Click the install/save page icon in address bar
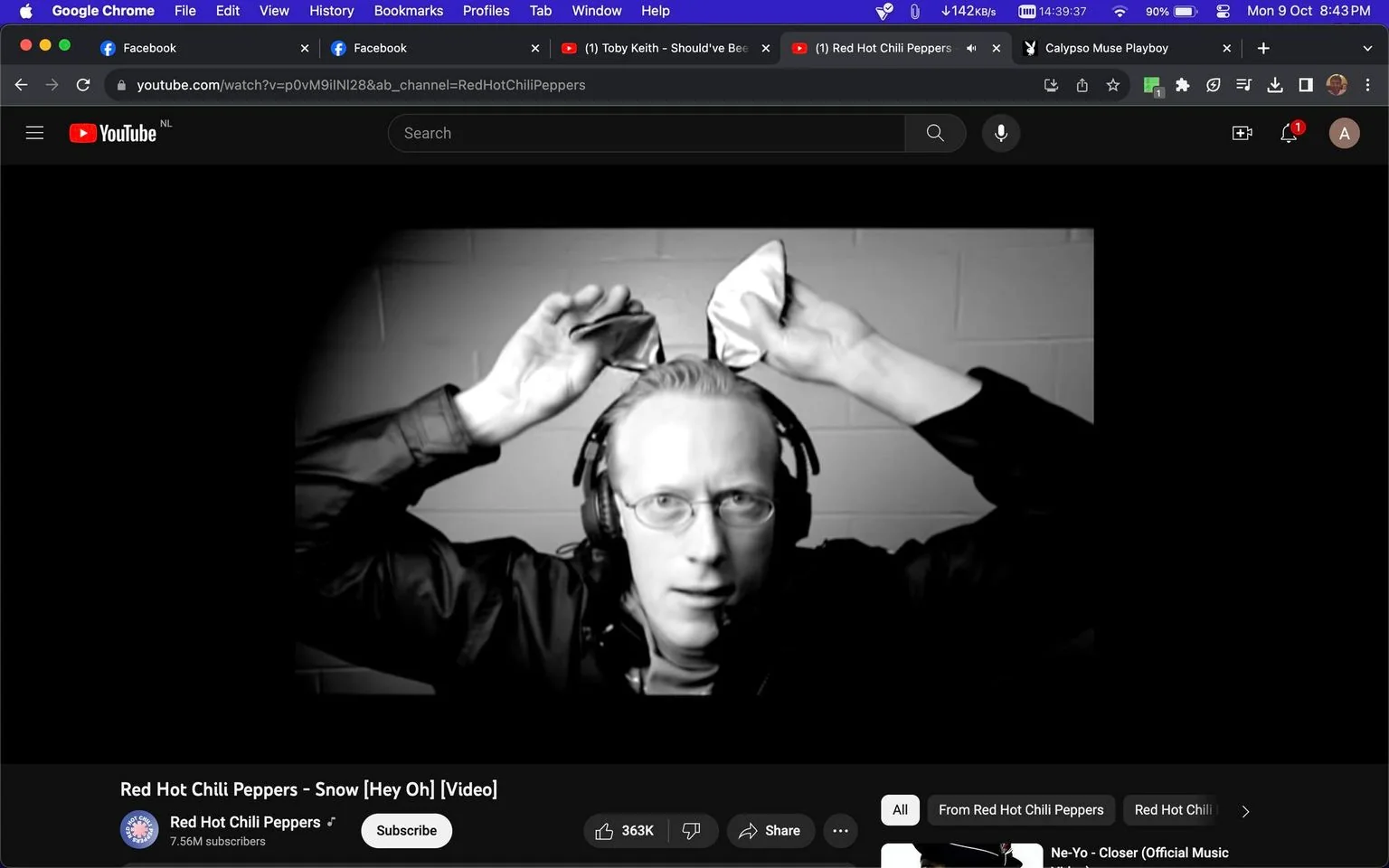The image size is (1389, 868). (1051, 85)
